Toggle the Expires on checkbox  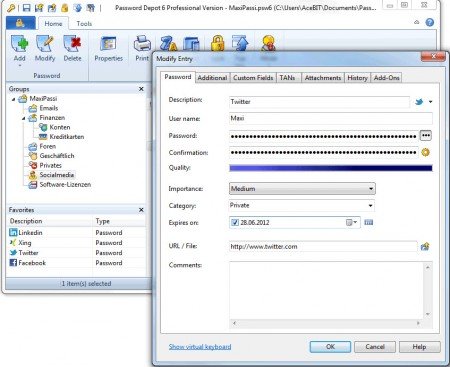[x=235, y=222]
